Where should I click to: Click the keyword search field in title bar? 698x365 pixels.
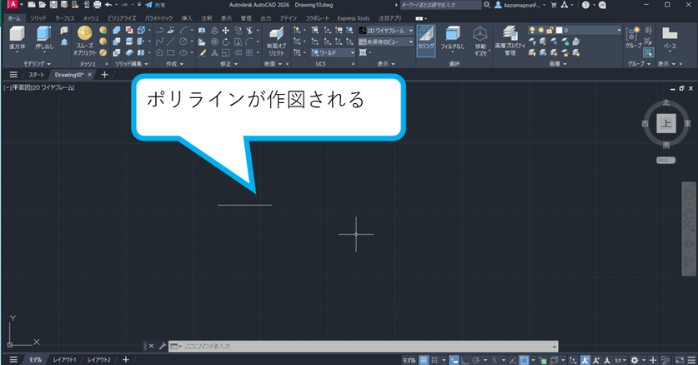click(x=440, y=5)
